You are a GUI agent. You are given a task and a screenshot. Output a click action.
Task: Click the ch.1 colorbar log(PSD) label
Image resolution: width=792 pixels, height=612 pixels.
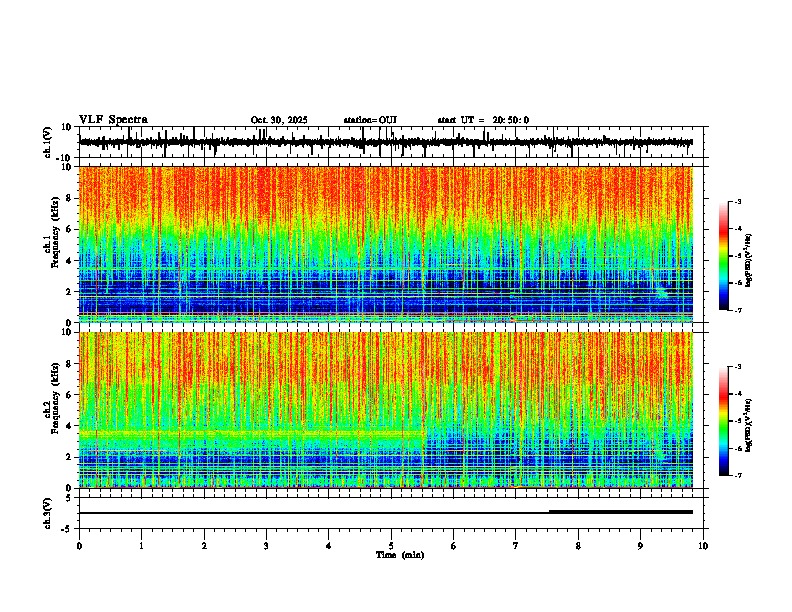749,260
